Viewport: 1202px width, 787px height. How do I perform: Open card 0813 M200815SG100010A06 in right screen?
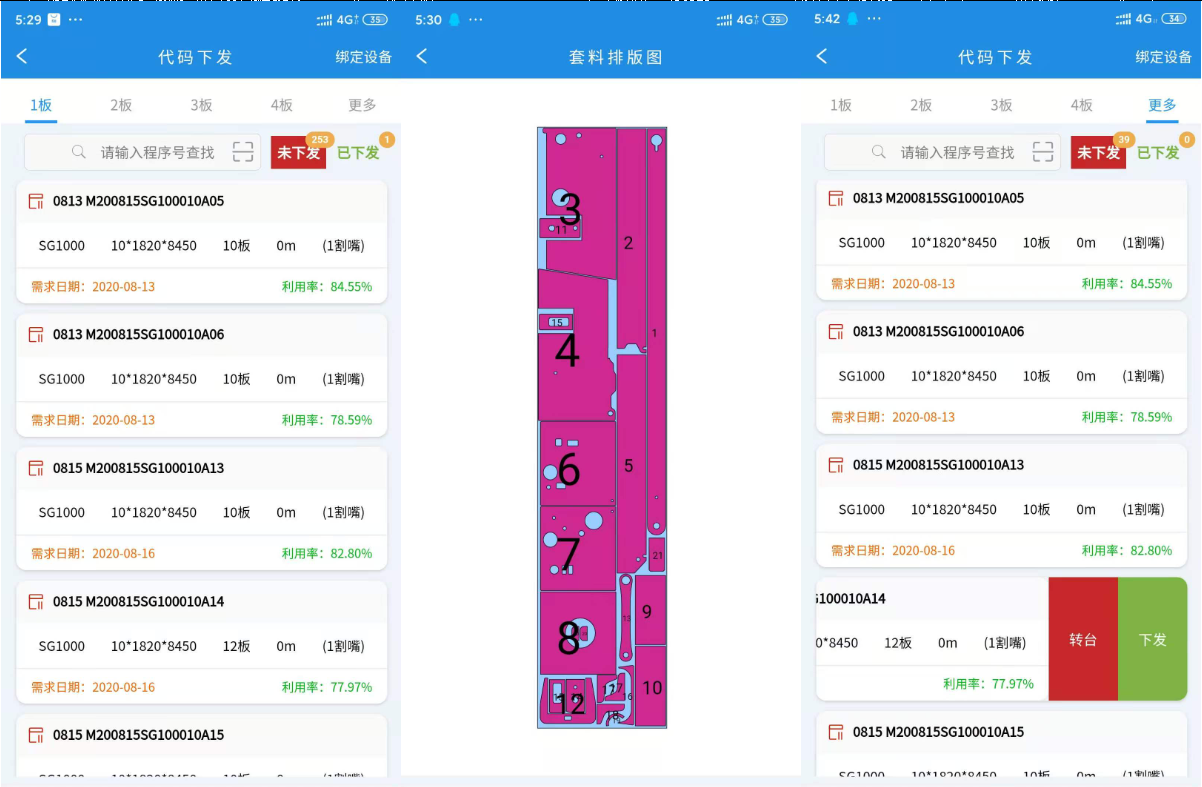tap(1001, 372)
